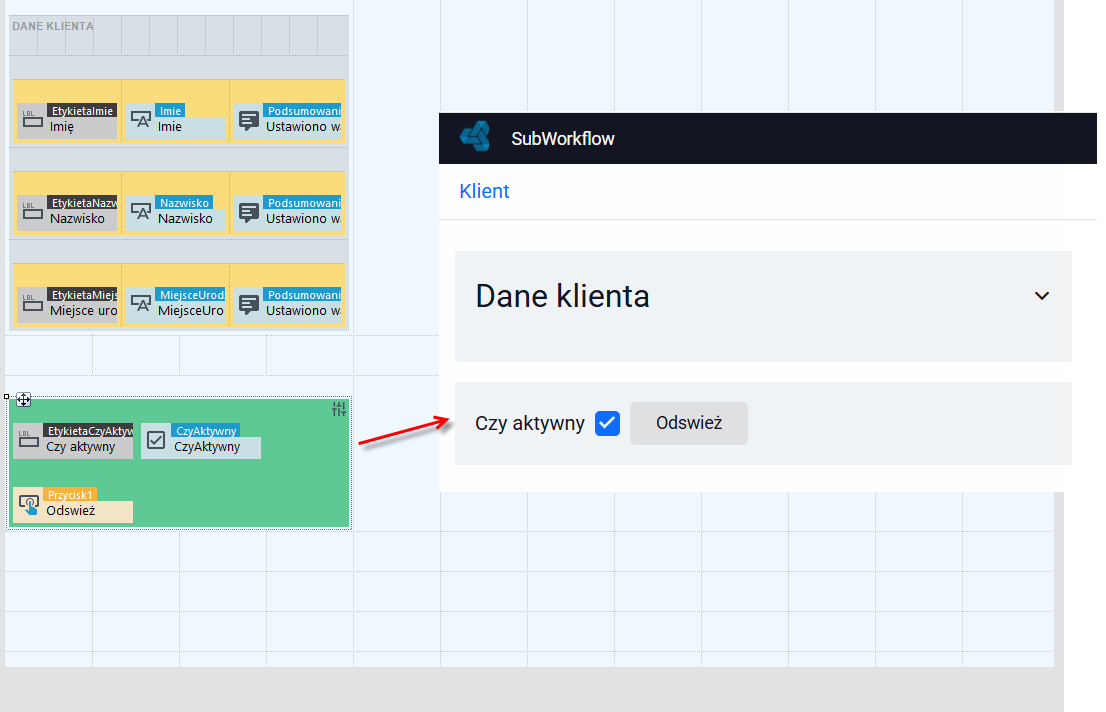Click the Podsumowanie comment icon in Imię row
1106x712 pixels.
click(249, 120)
